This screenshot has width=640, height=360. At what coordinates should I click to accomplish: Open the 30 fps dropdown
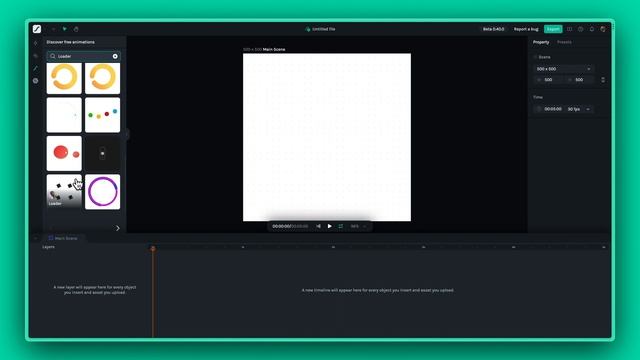coord(579,109)
